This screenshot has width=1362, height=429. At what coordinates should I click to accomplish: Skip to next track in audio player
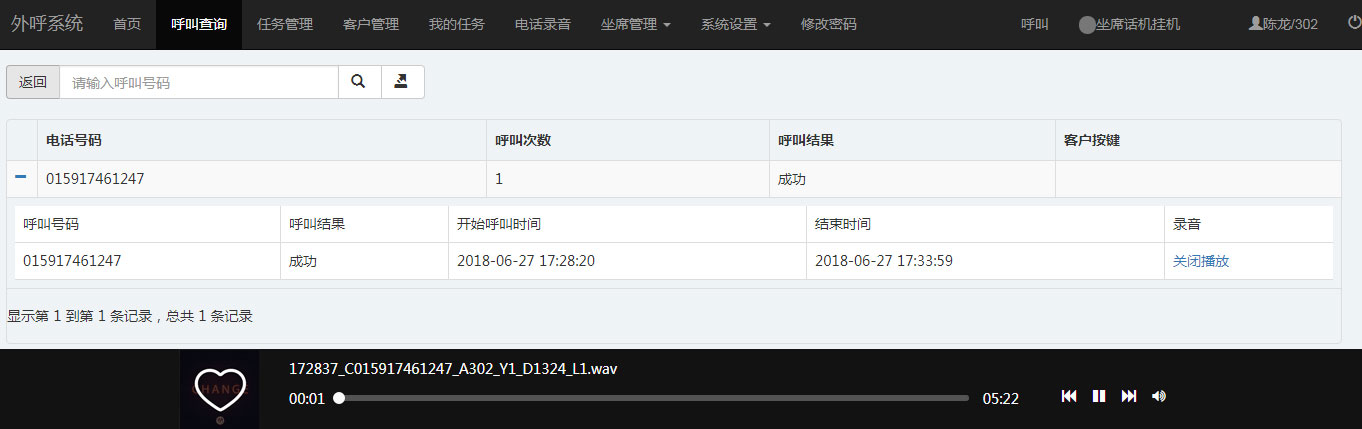(x=1129, y=397)
